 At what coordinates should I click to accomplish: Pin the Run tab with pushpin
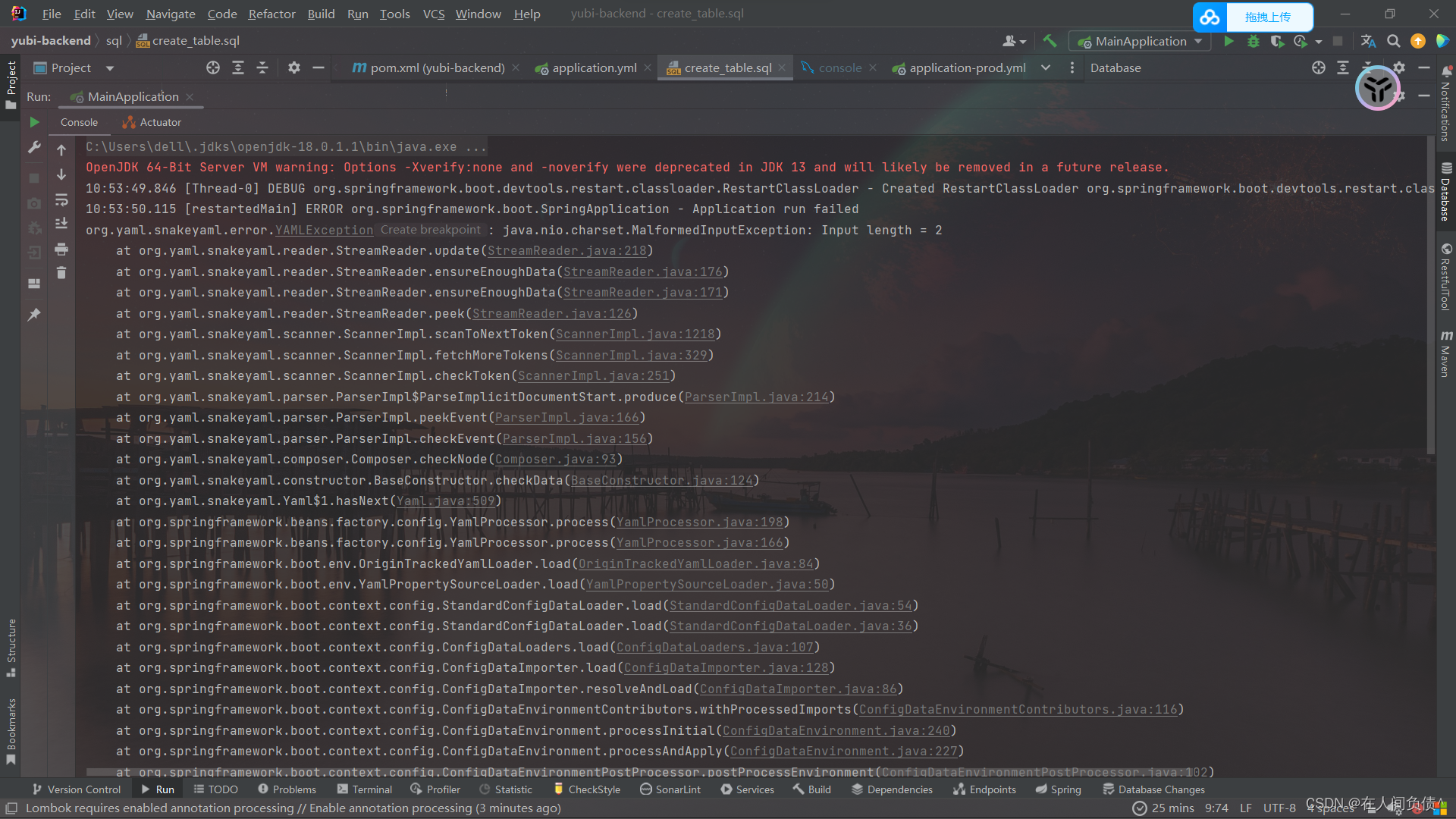34,314
